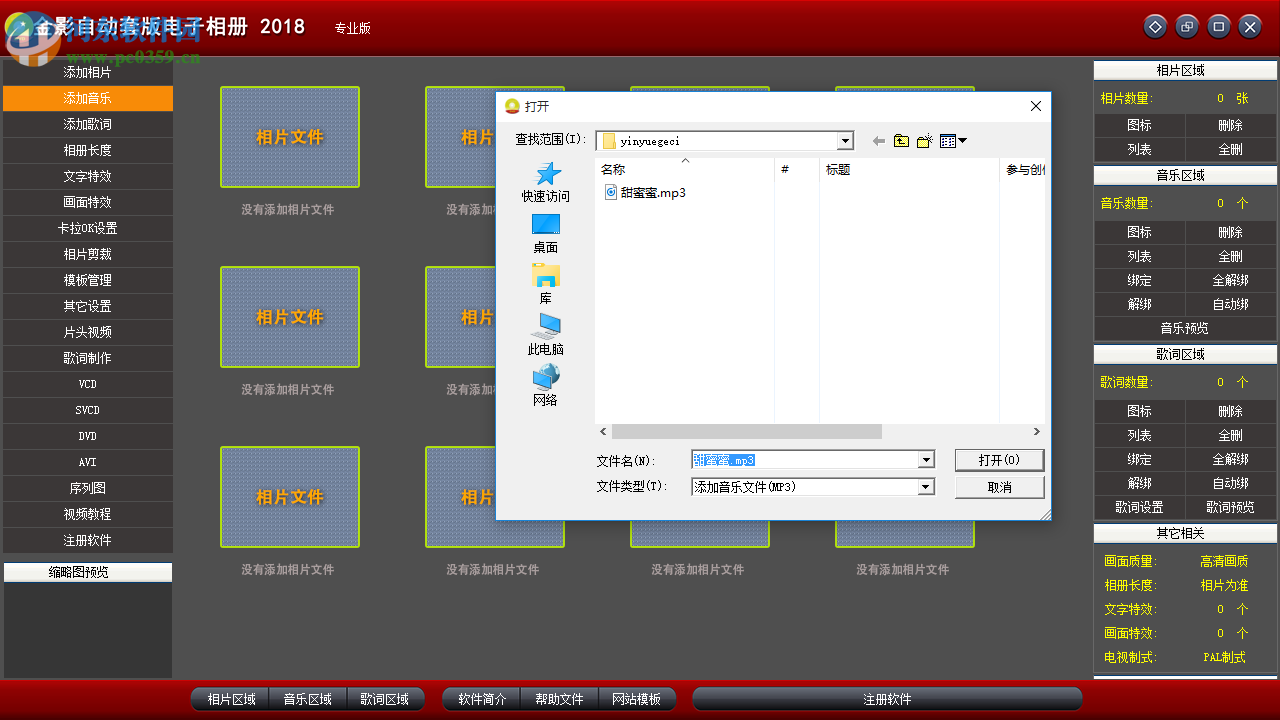Select the 甜蜜蜜.mp3 file

point(646,192)
